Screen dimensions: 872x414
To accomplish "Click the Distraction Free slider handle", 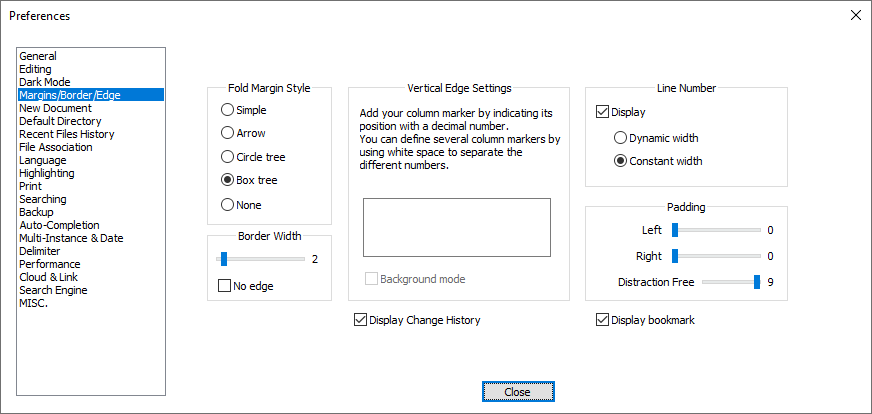I will (x=757, y=282).
